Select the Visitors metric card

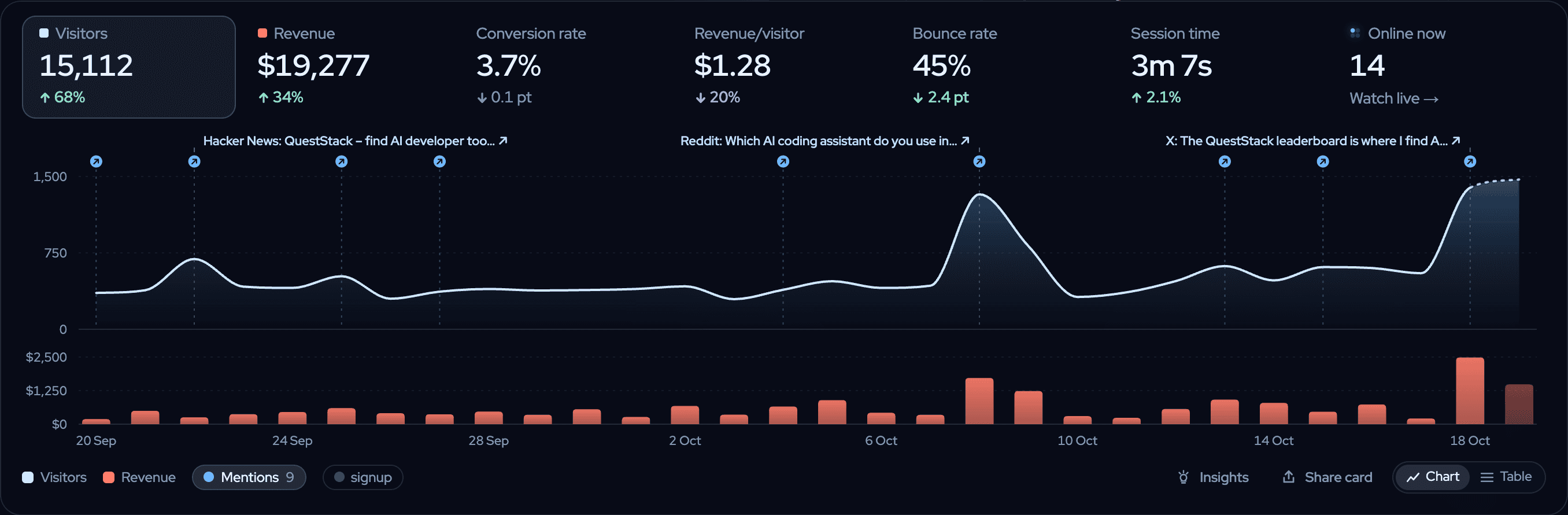(128, 67)
